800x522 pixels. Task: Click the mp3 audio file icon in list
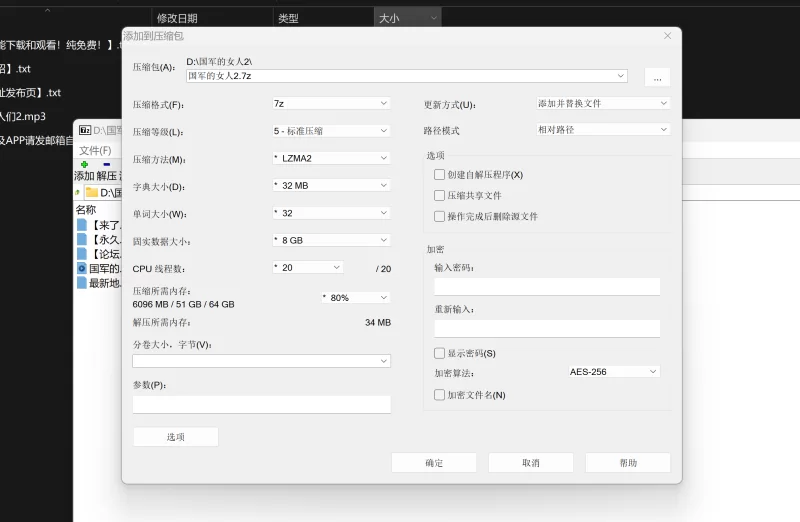[82, 268]
